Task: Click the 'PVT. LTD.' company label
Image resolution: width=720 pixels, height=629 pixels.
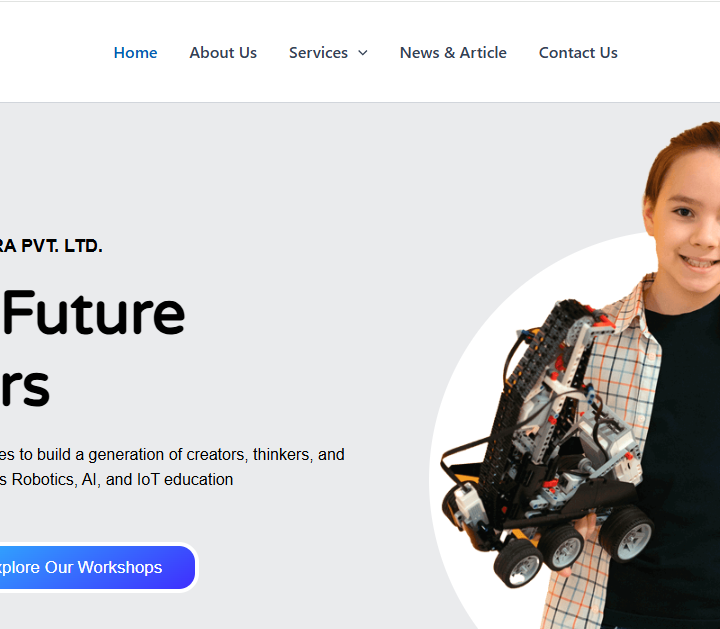Action: pos(62,246)
